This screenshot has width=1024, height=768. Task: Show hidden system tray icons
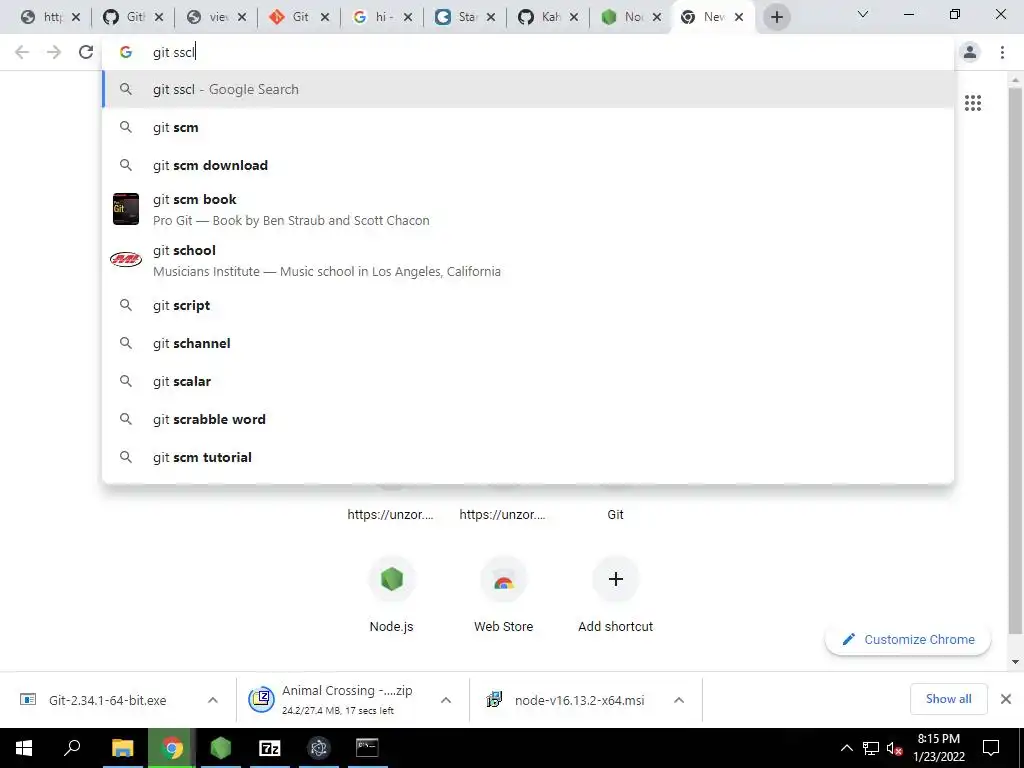(x=846, y=748)
